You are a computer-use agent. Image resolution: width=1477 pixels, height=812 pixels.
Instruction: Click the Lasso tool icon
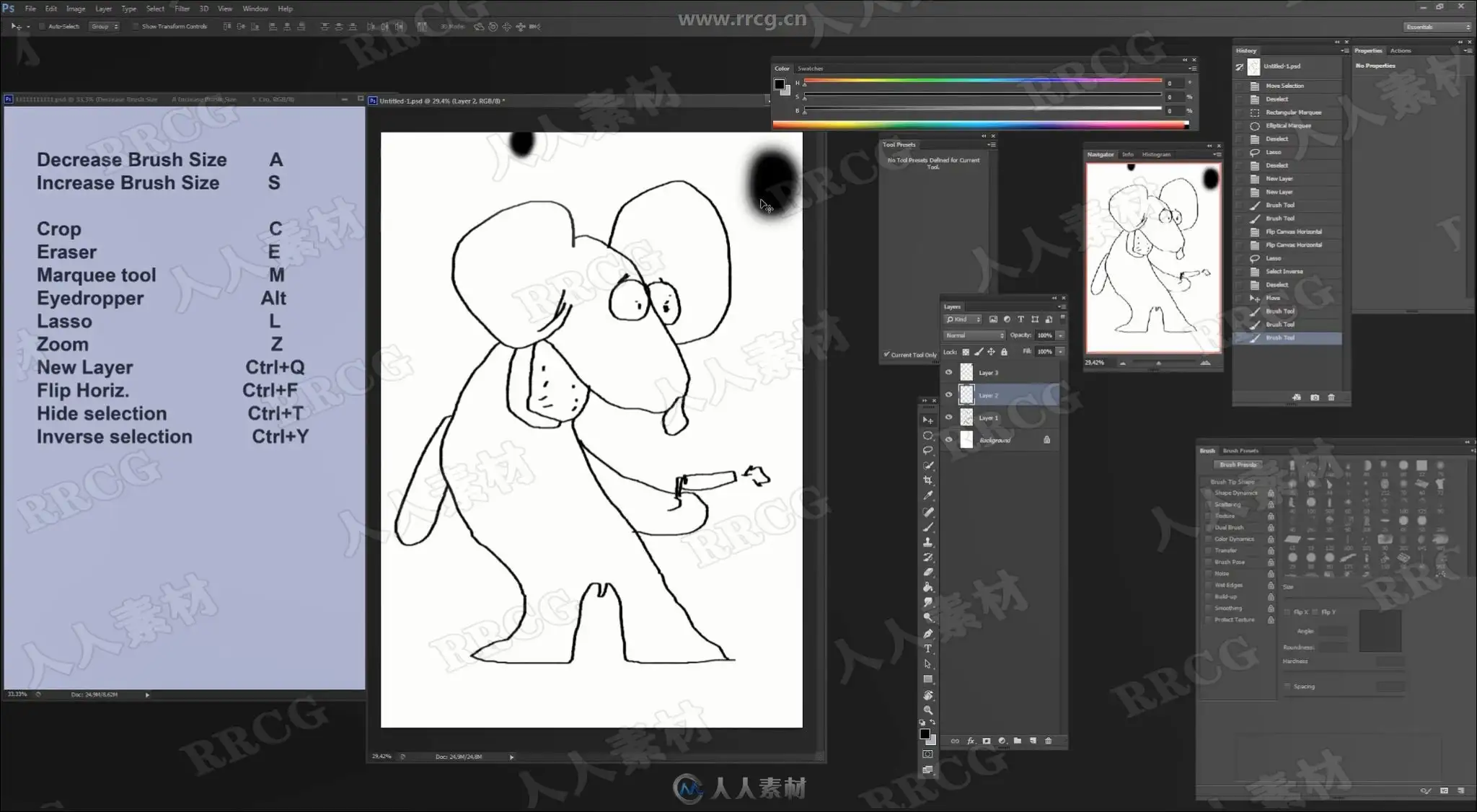pos(928,450)
